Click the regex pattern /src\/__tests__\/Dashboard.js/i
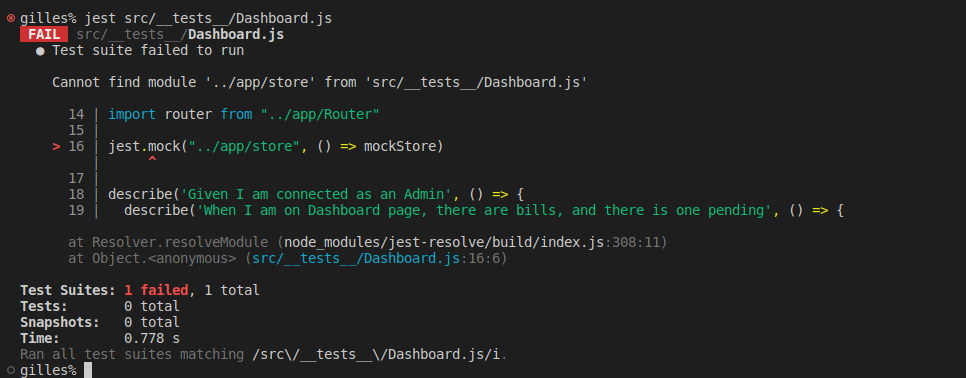966x378 pixels. pyautogui.click(x=378, y=355)
